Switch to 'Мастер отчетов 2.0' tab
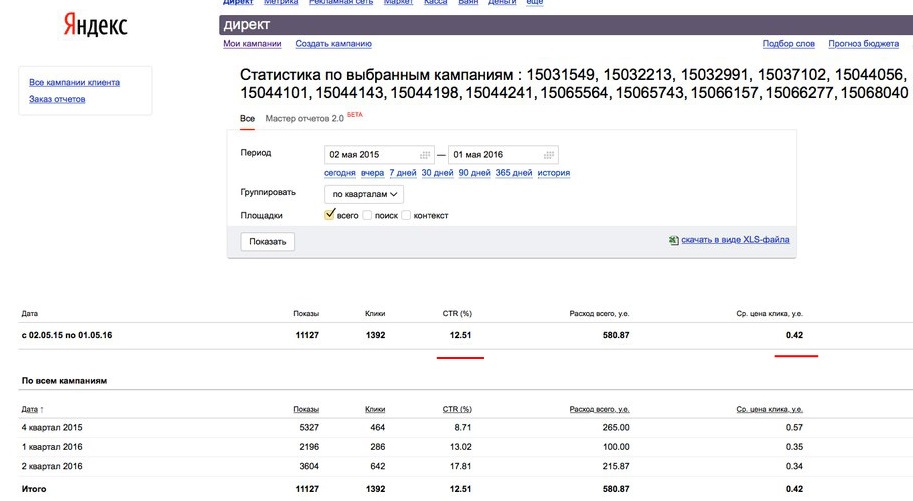 [x=305, y=118]
